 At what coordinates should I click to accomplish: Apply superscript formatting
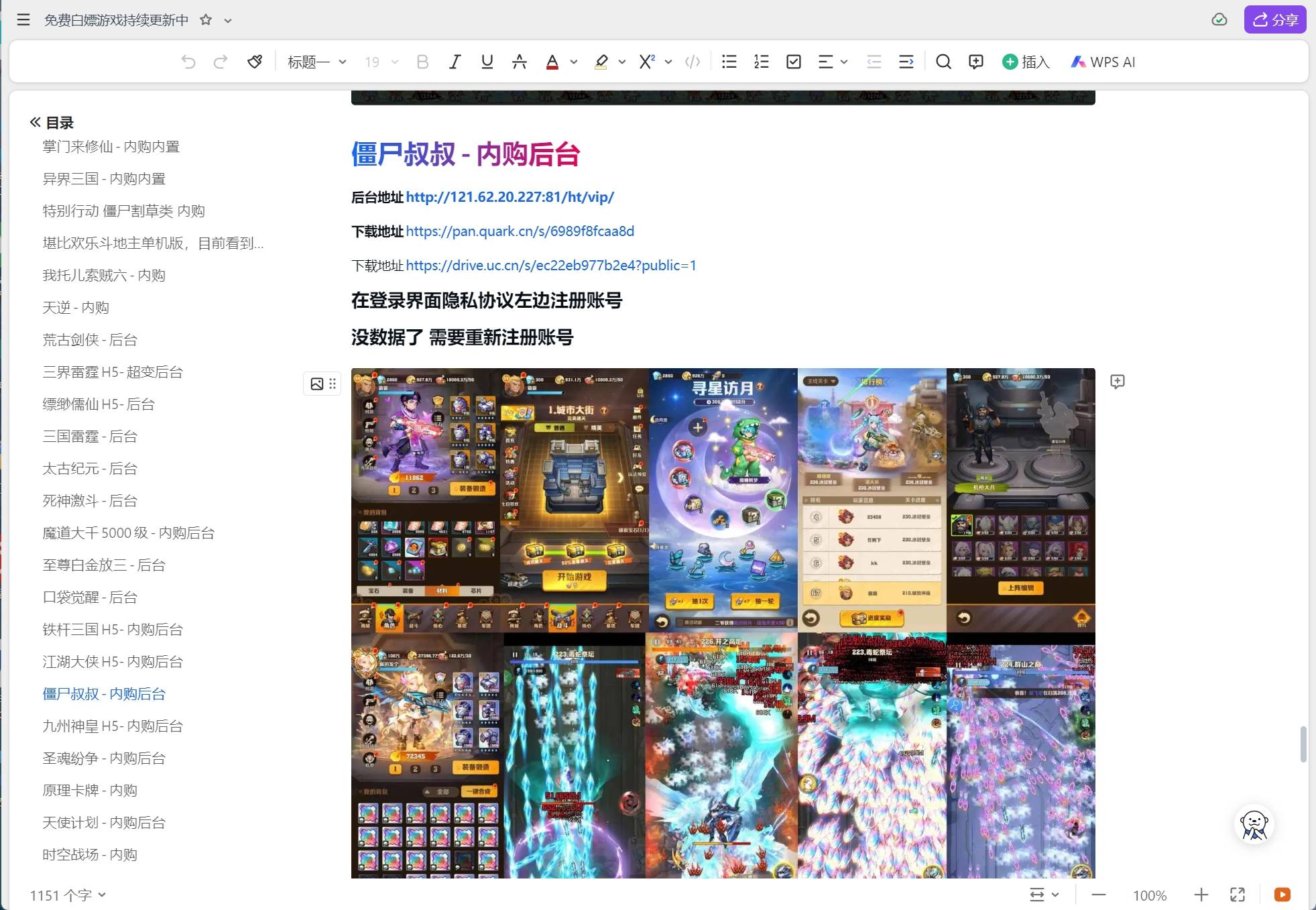(x=647, y=62)
